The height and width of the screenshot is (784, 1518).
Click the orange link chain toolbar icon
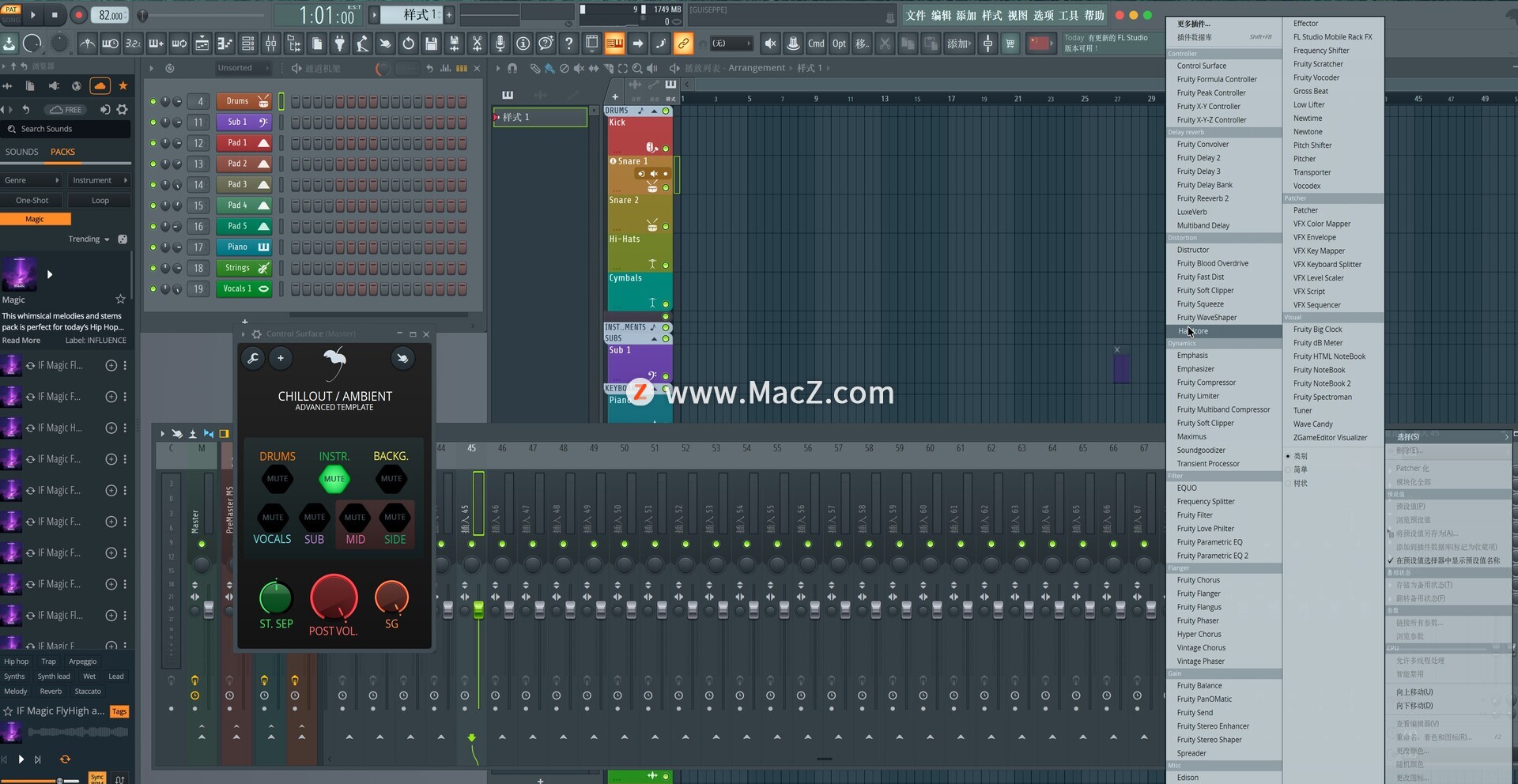(683, 43)
